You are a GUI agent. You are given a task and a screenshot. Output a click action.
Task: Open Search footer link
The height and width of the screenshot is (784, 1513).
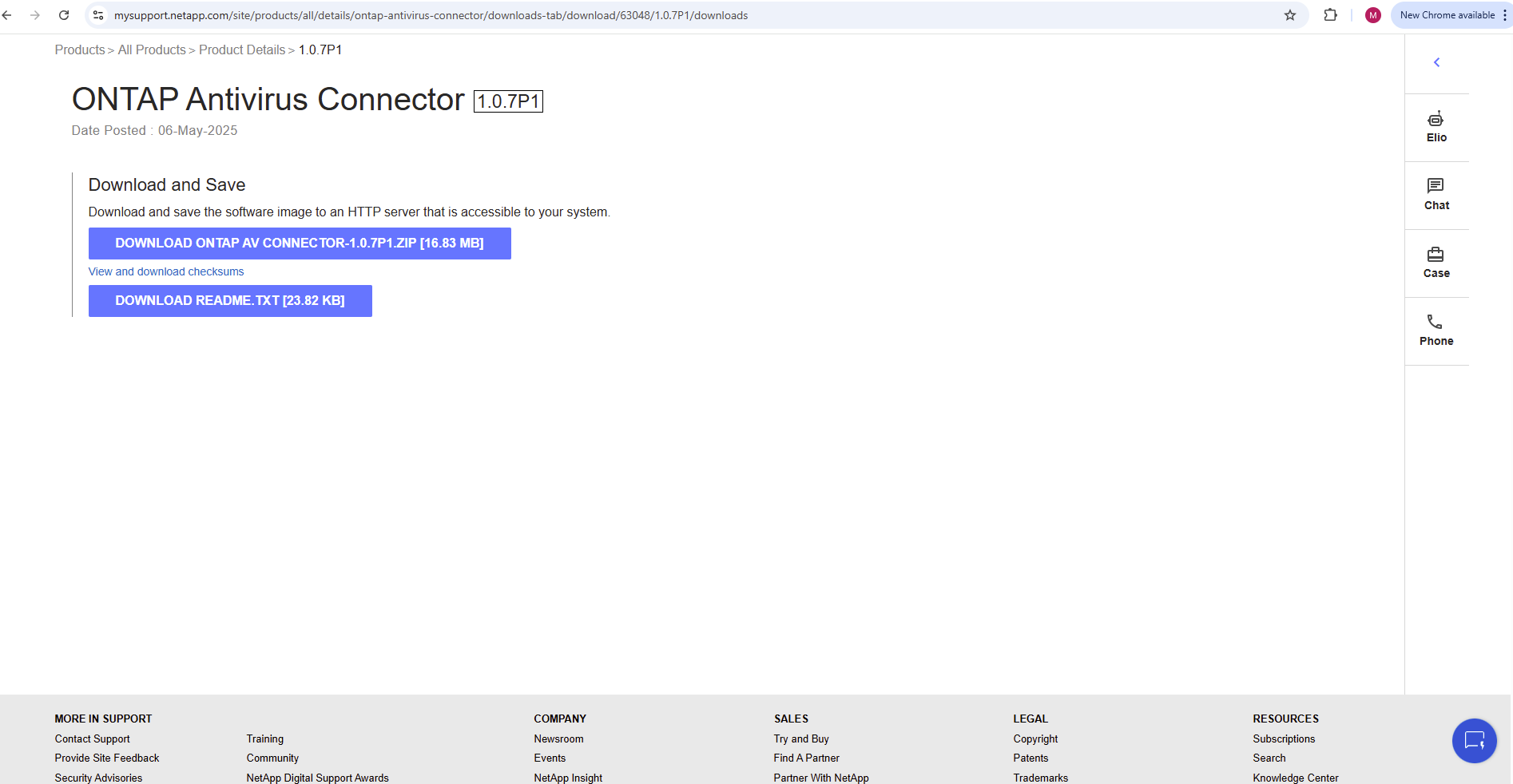[x=1269, y=758]
